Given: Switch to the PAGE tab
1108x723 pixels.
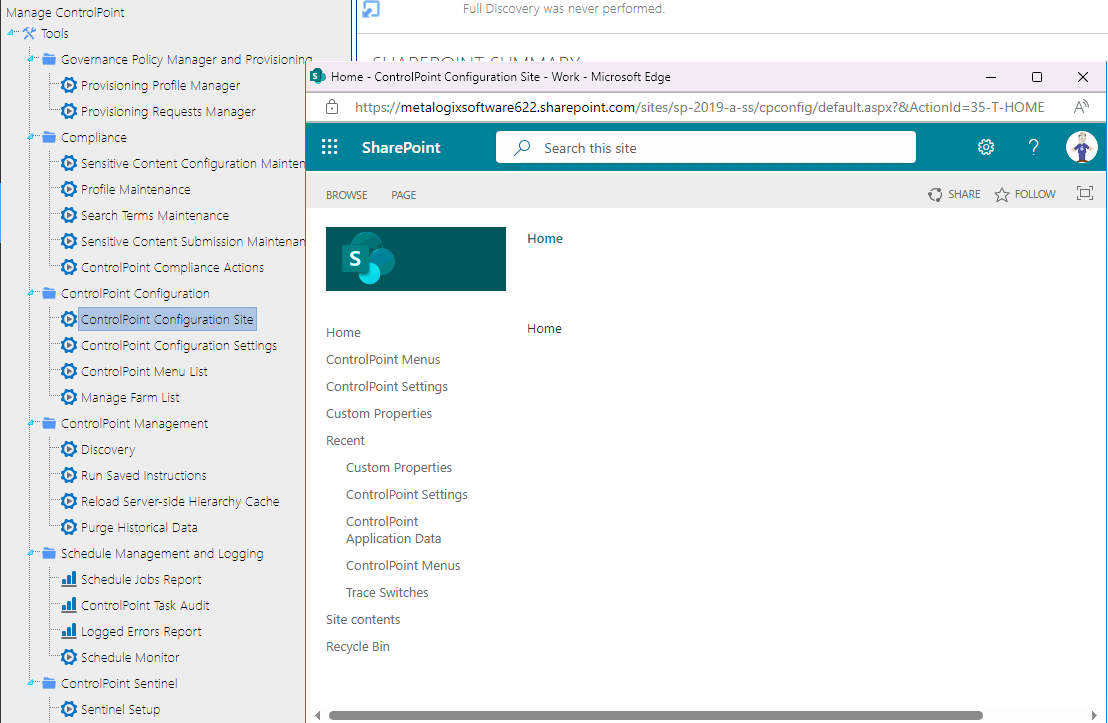Looking at the screenshot, I should tap(403, 195).
